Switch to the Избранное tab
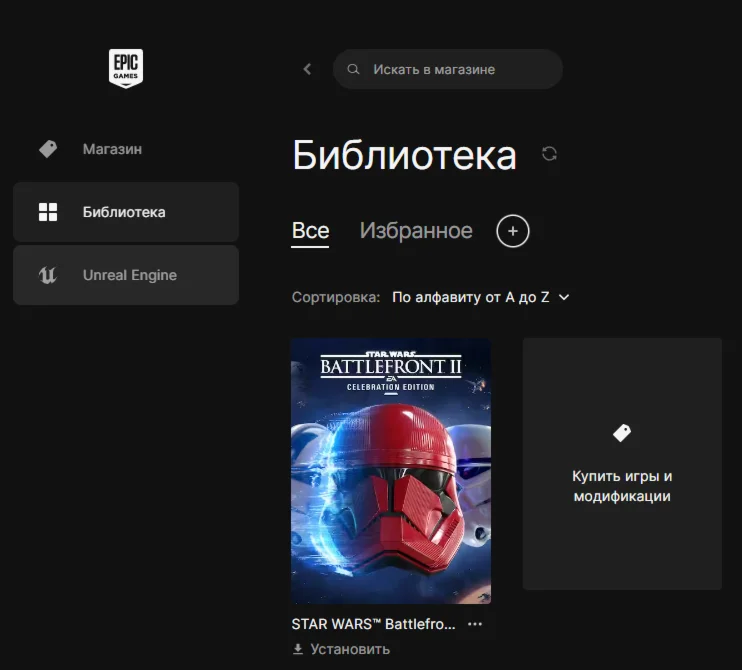Image resolution: width=742 pixels, height=670 pixels. (416, 231)
